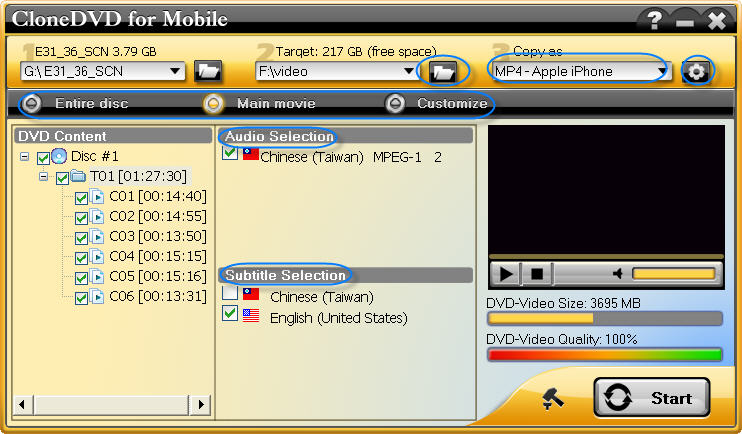The width and height of the screenshot is (742, 434).
Task: Uncheck chapter C03 checkbox
Action: 81,238
